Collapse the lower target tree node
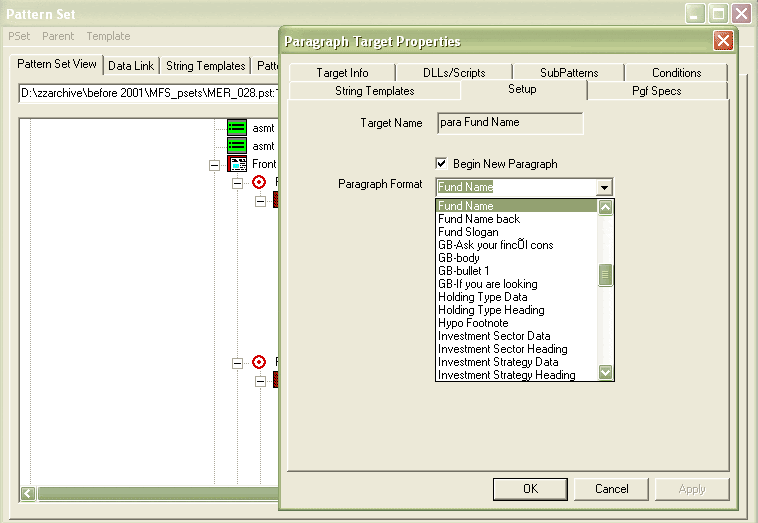 click(x=237, y=363)
